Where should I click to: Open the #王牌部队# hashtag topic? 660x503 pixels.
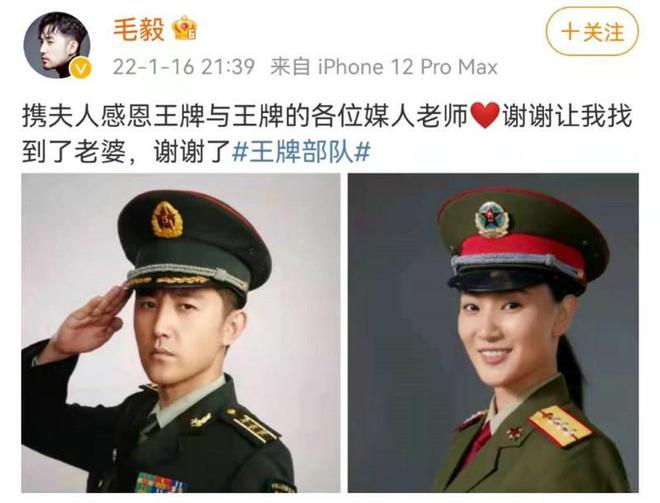pos(301,152)
